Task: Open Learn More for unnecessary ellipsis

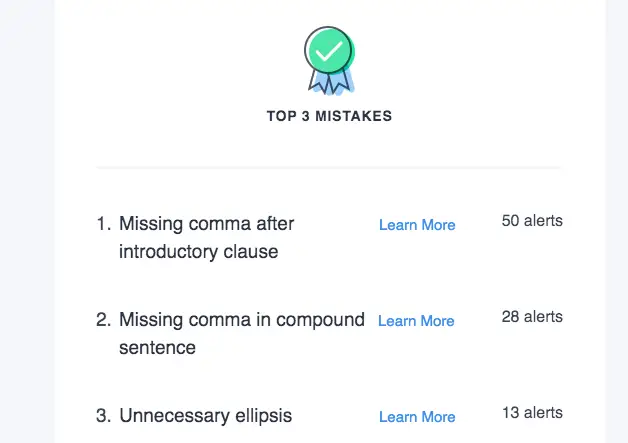Action: [417, 417]
